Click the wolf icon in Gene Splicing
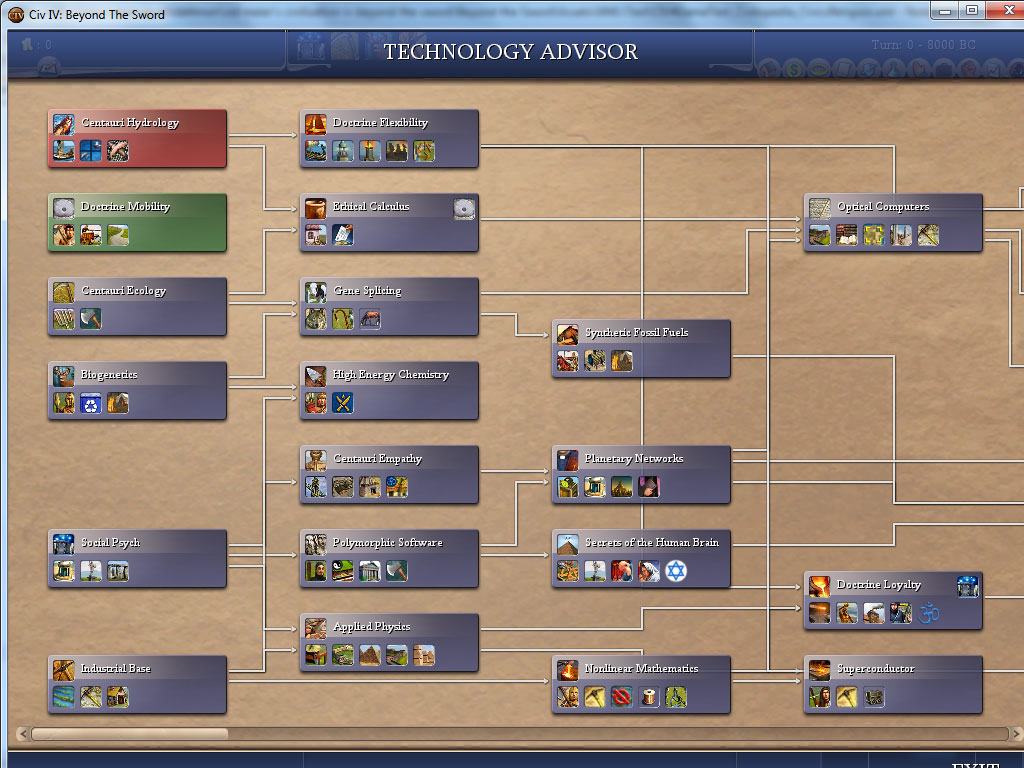 [316, 319]
